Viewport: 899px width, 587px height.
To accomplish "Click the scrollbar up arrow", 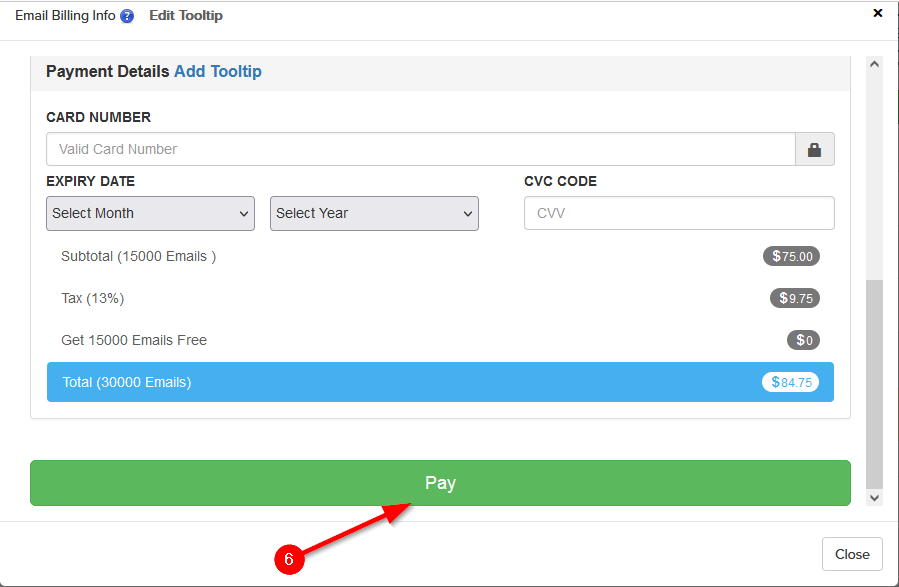I will click(875, 64).
